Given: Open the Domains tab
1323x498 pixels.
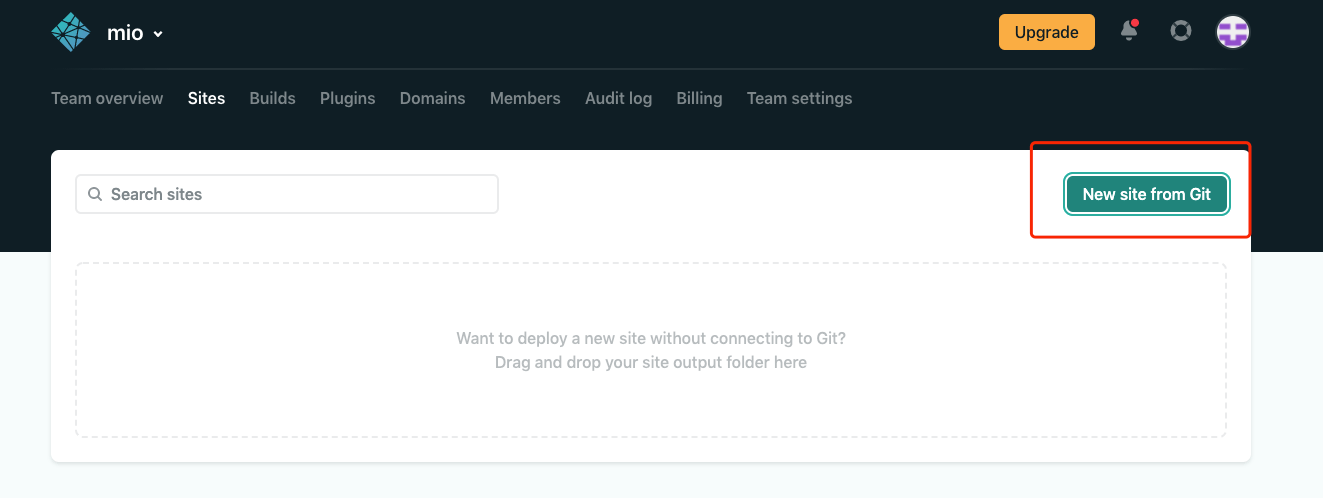Looking at the screenshot, I should pos(433,98).
